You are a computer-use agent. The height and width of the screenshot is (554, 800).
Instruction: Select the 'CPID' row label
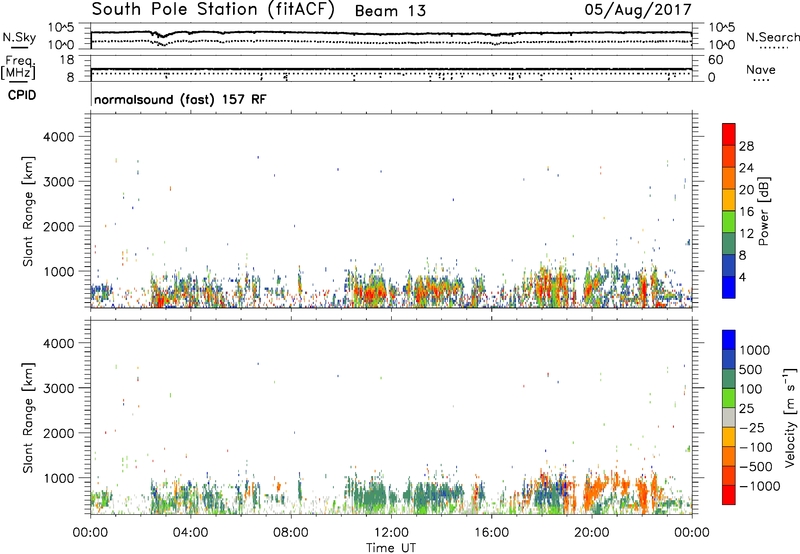tap(22, 95)
